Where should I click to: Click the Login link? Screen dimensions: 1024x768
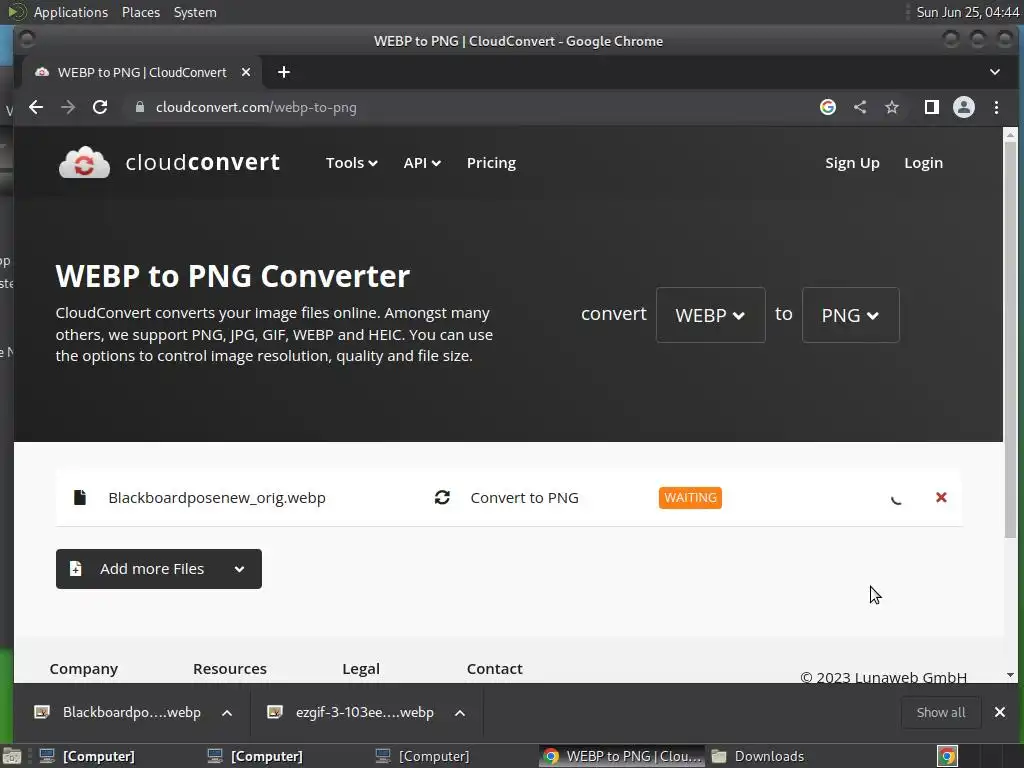pyautogui.click(x=923, y=163)
